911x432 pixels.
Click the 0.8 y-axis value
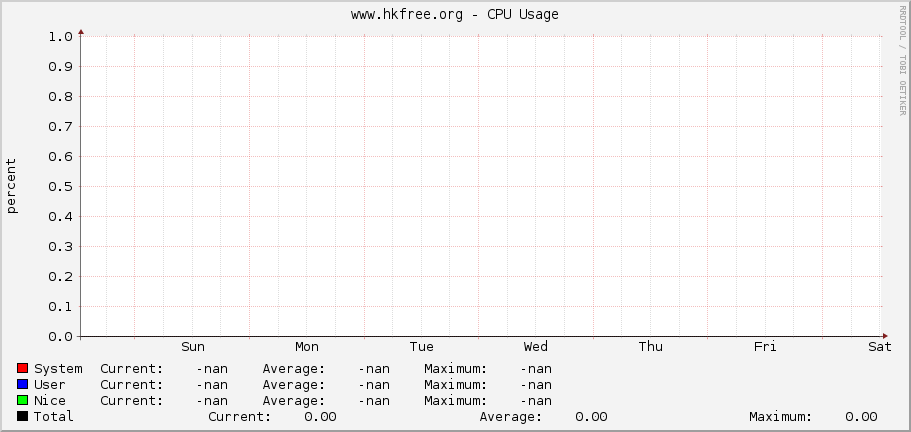(60, 96)
